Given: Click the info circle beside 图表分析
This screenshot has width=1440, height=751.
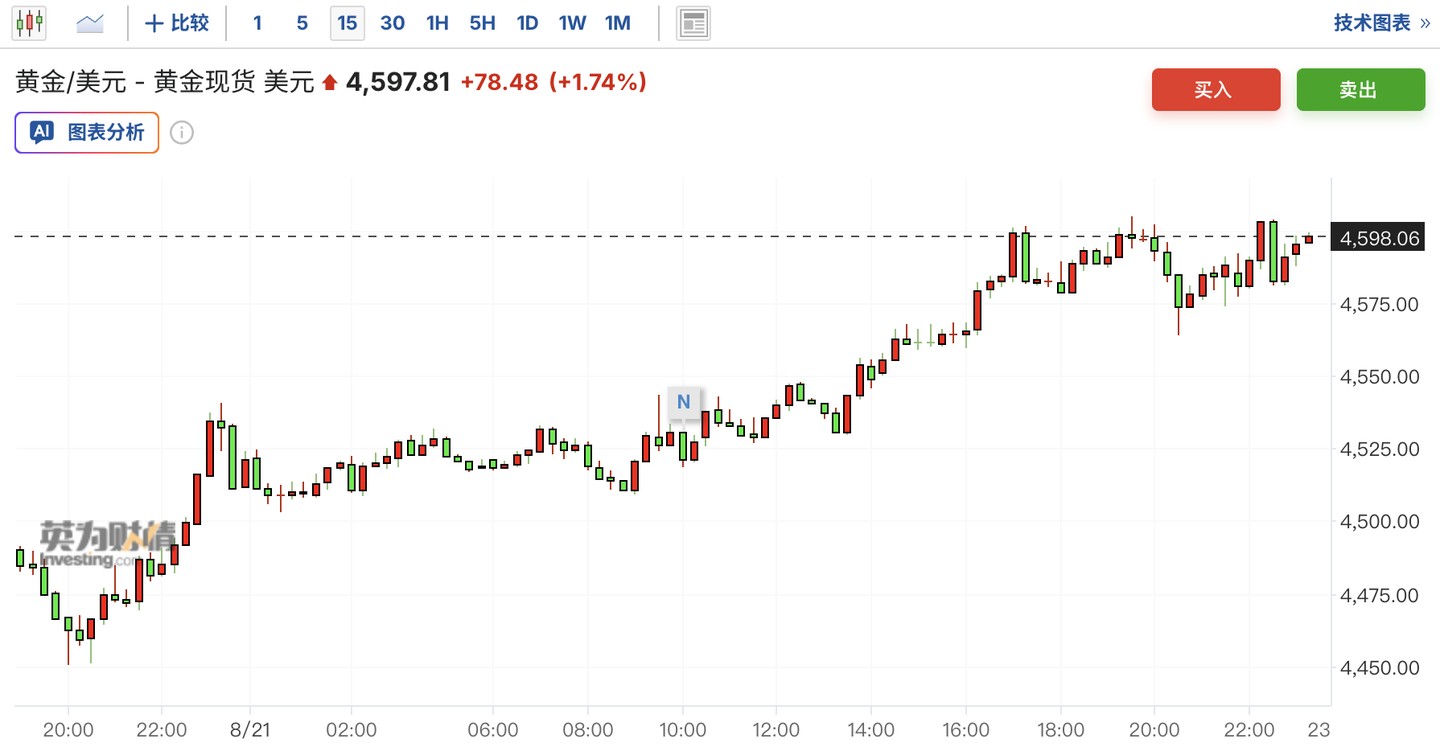Looking at the screenshot, I should click(x=181, y=132).
